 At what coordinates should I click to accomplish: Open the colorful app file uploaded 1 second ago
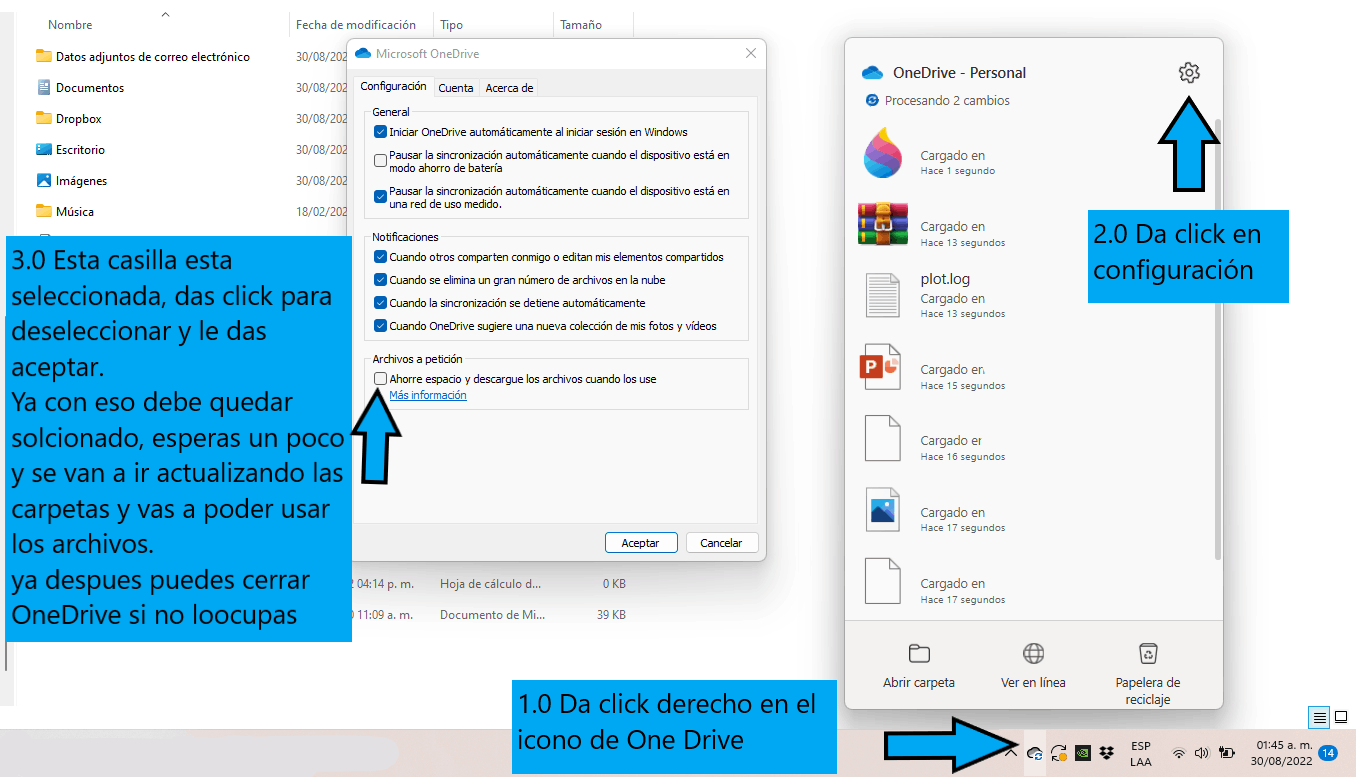pyautogui.click(x=883, y=152)
